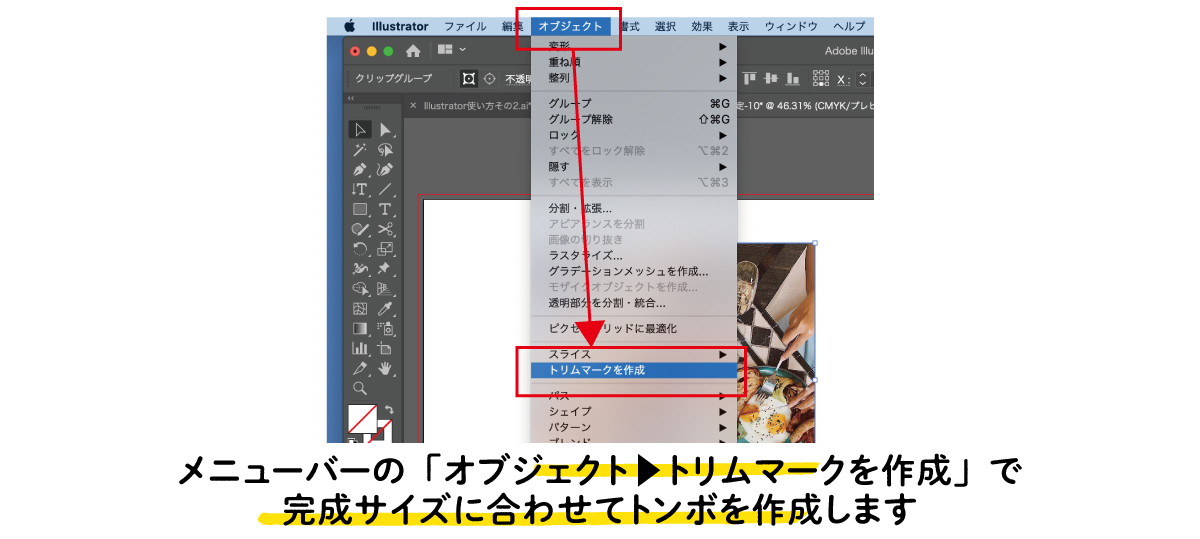The image size is (1200, 539).
Task: Select the Magic Wand tool
Action: (x=360, y=150)
